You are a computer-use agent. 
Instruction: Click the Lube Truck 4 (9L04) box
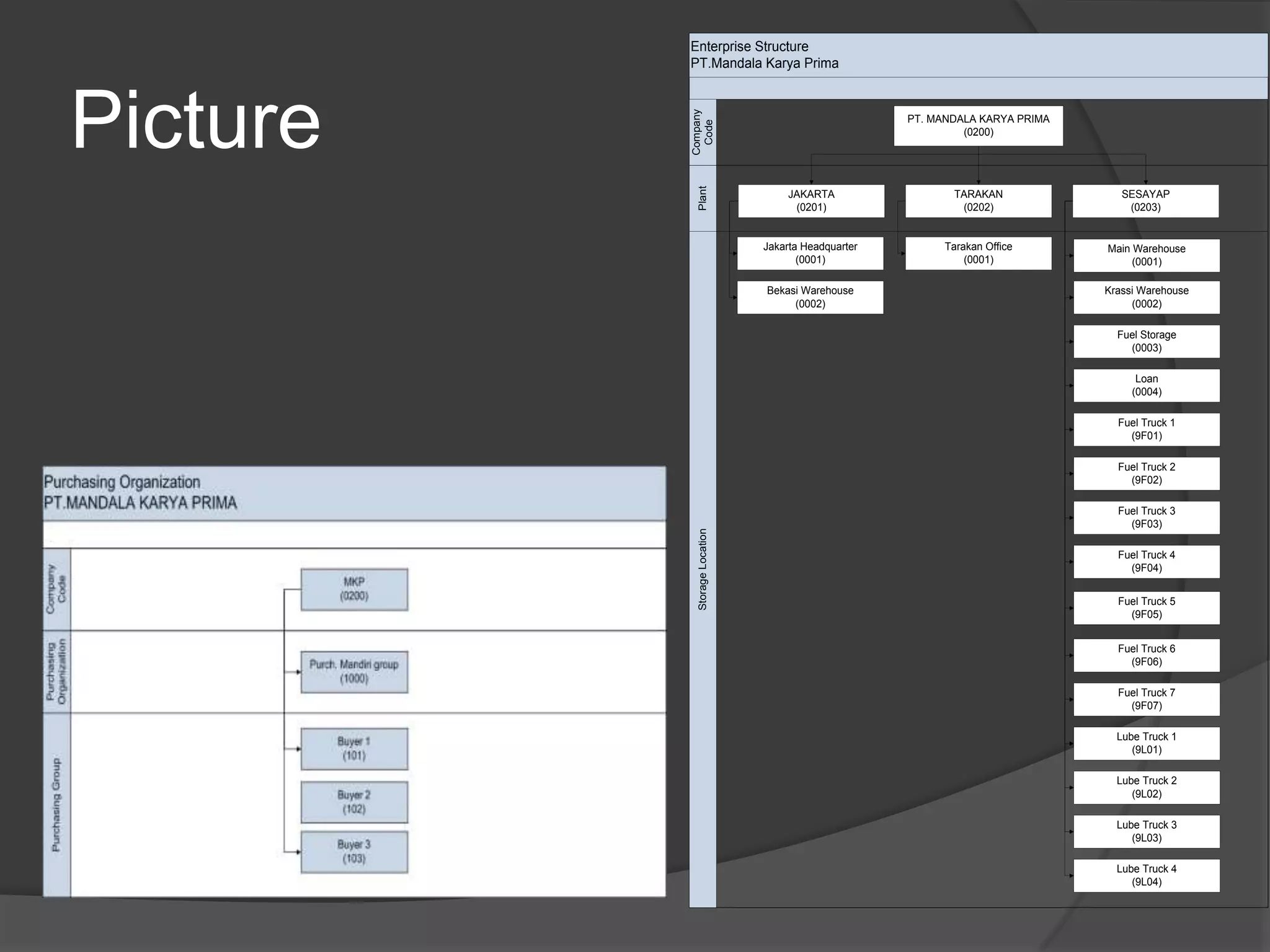(x=1146, y=875)
